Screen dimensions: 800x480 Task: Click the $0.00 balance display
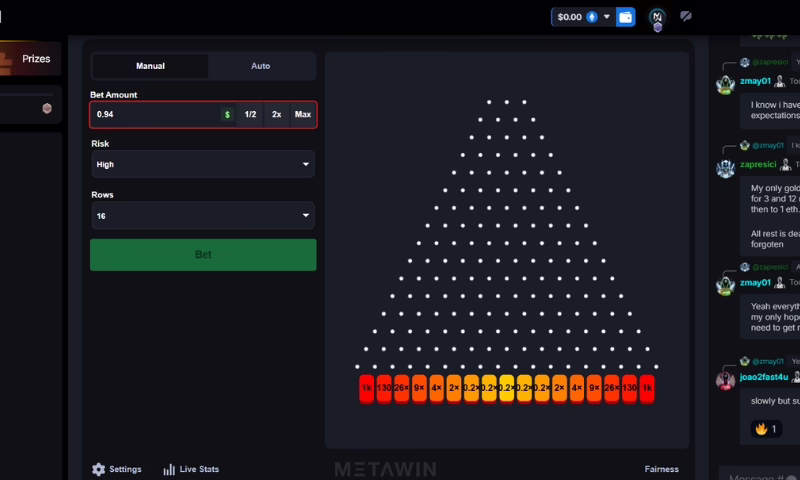(x=569, y=17)
